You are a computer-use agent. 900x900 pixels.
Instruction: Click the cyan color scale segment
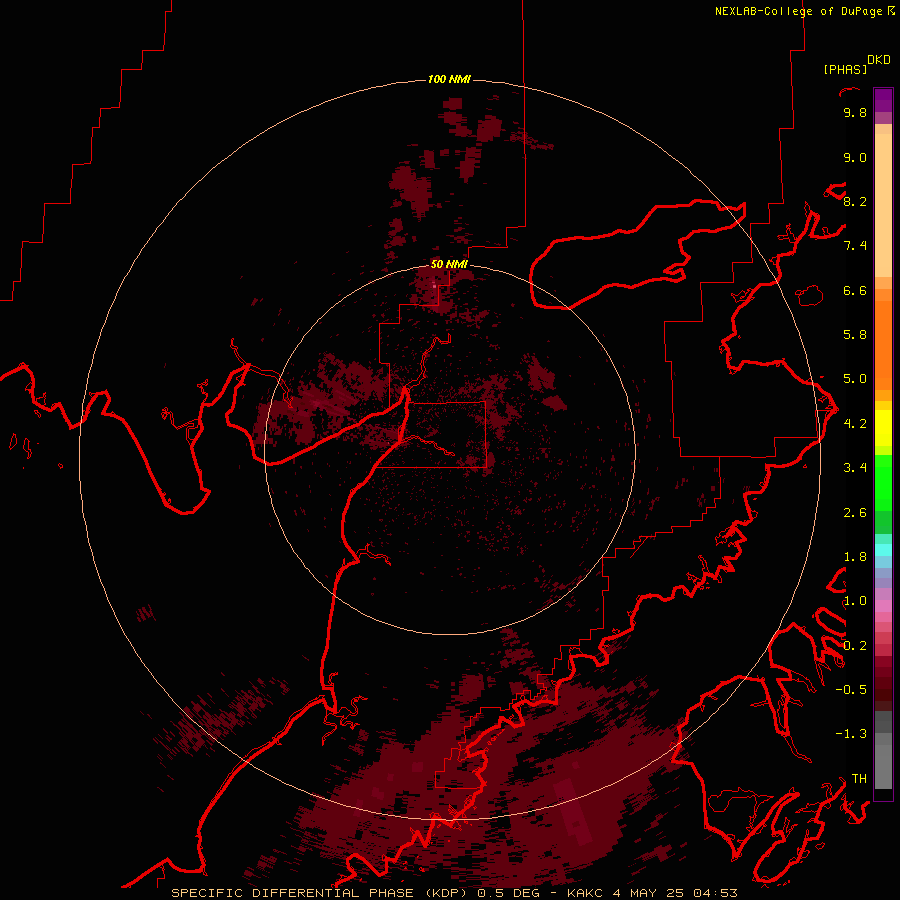pos(883,550)
